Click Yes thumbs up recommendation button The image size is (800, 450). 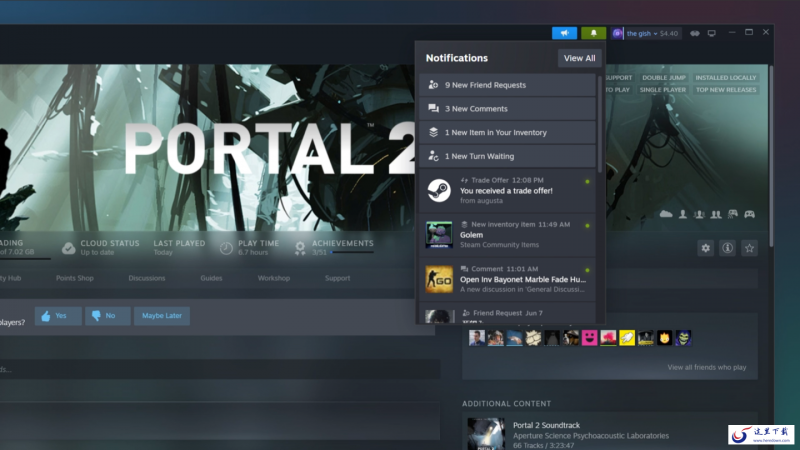(x=58, y=316)
